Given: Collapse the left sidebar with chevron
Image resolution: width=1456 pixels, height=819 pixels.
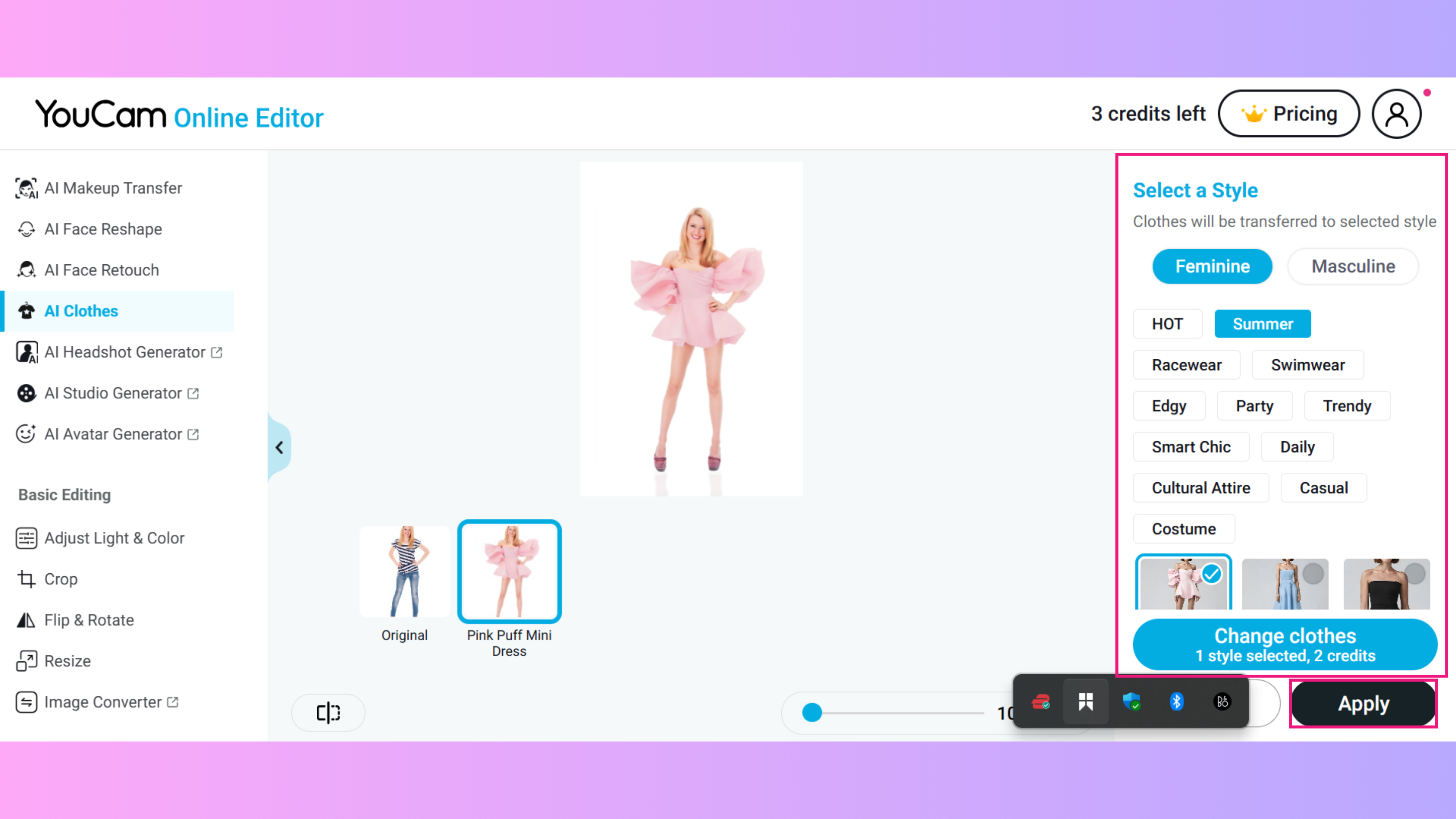Looking at the screenshot, I should [x=279, y=448].
